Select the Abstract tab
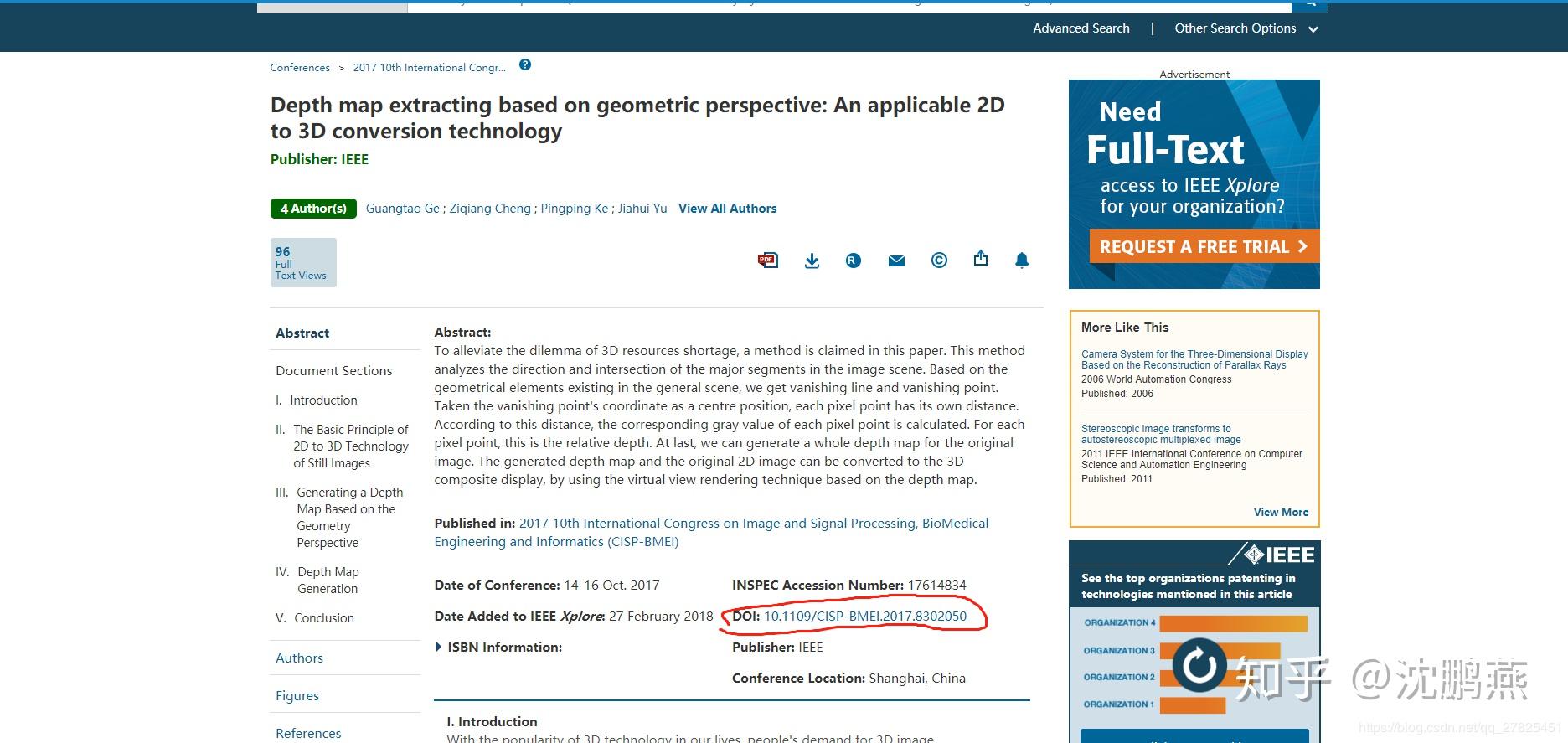Screen dimensions: 1568x743 tap(302, 333)
